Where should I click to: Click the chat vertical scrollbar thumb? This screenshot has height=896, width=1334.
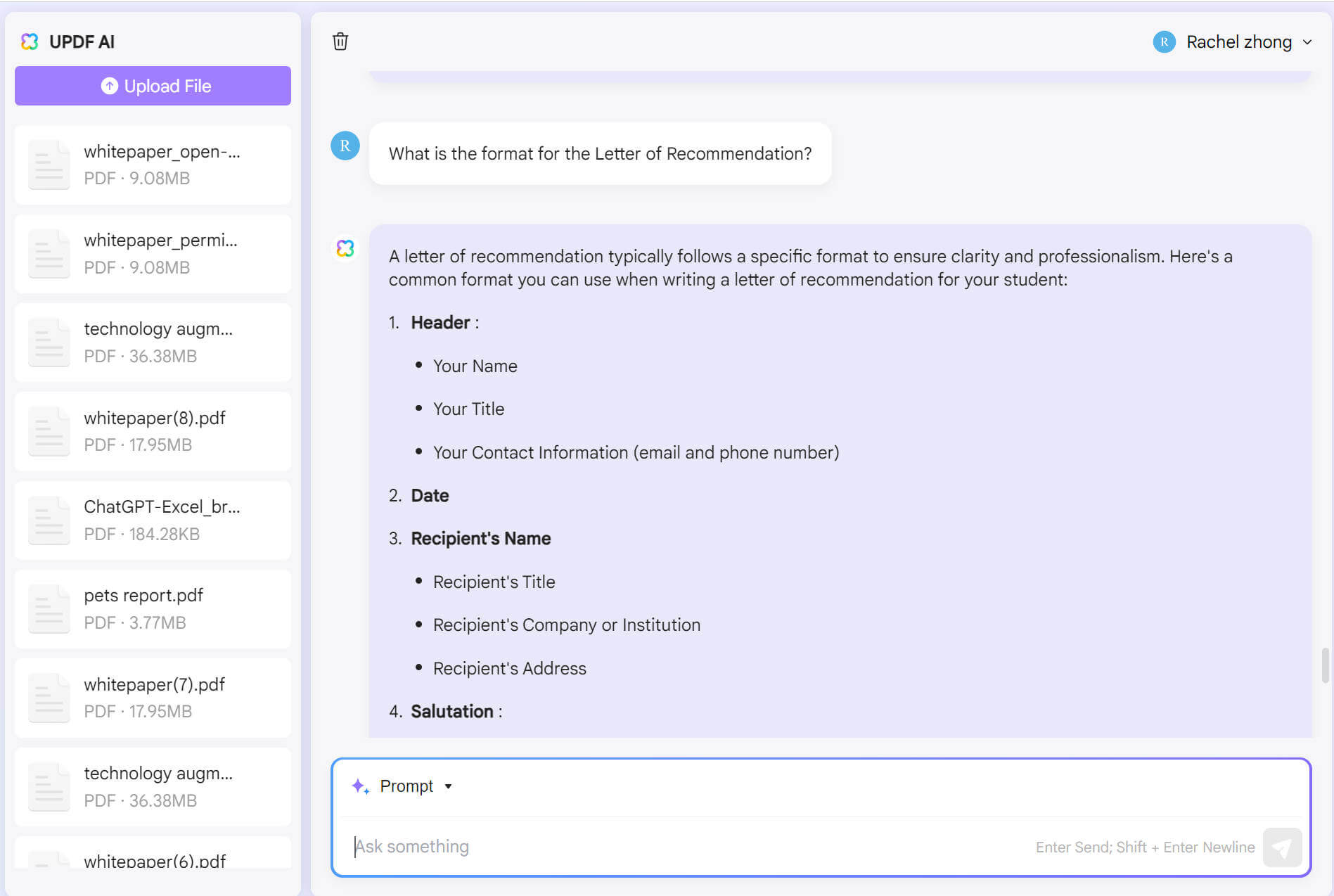click(x=1325, y=665)
